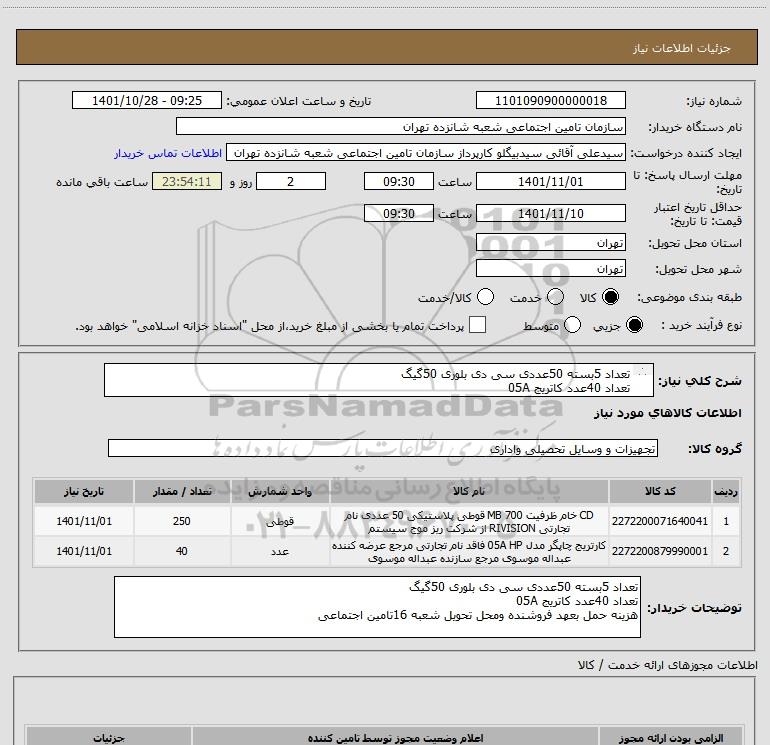The width and height of the screenshot is (770, 745).
Task: Select the متوسط purchase type radio
Action: pyautogui.click(x=572, y=325)
